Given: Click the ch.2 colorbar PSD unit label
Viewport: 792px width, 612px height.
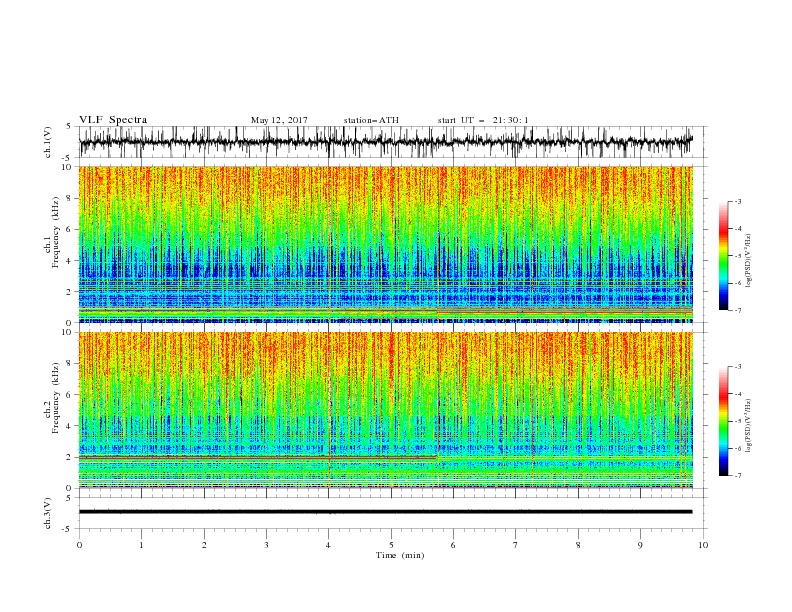Looking at the screenshot, I should pos(748,426).
